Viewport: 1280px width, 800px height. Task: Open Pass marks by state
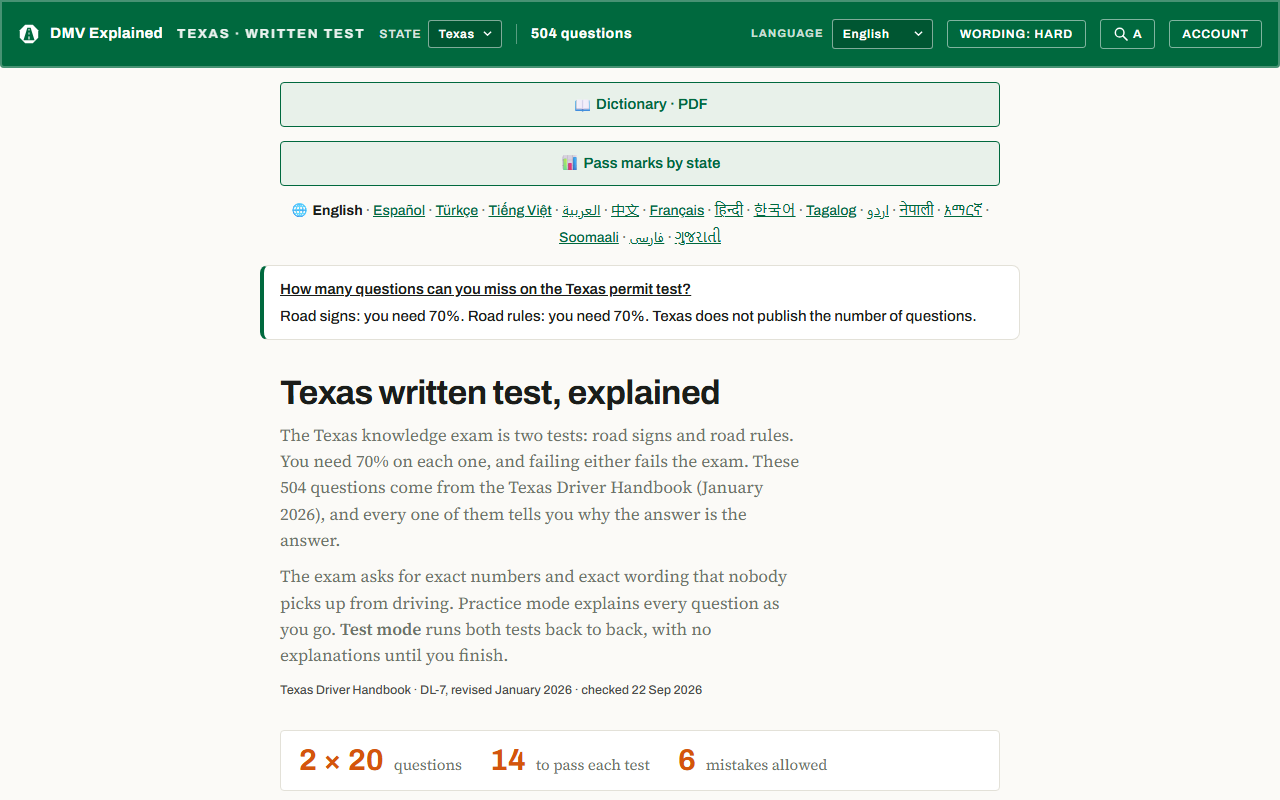click(x=640, y=163)
